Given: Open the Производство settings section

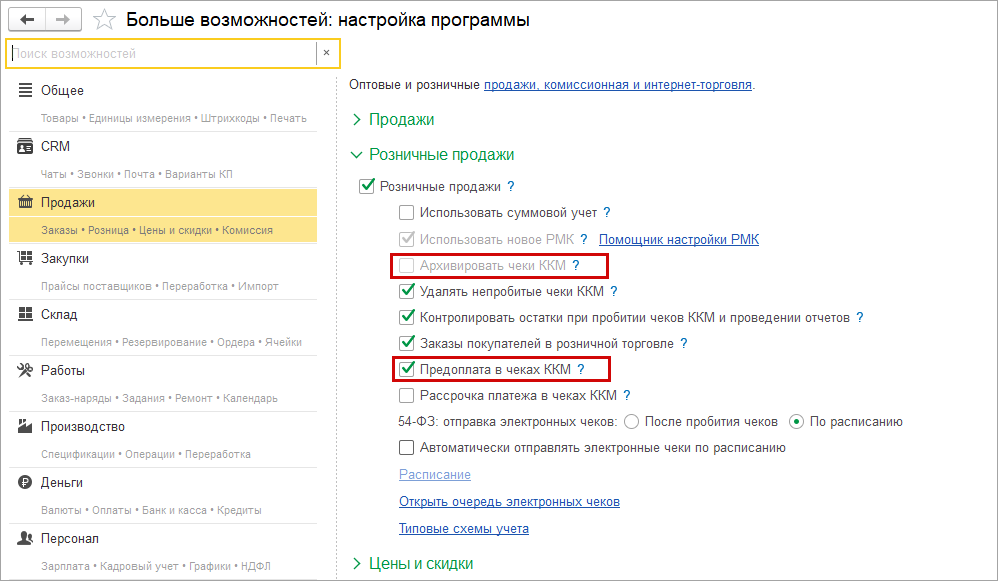Looking at the screenshot, I should pyautogui.click(x=83, y=426).
